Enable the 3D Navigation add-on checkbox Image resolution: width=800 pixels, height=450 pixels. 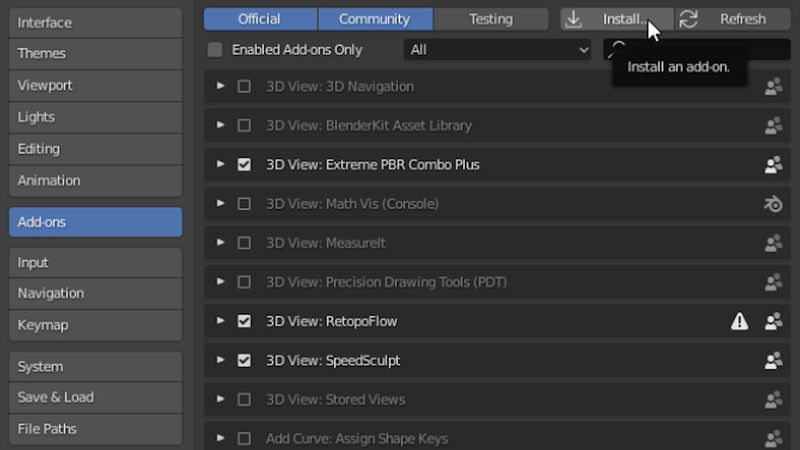[244, 86]
